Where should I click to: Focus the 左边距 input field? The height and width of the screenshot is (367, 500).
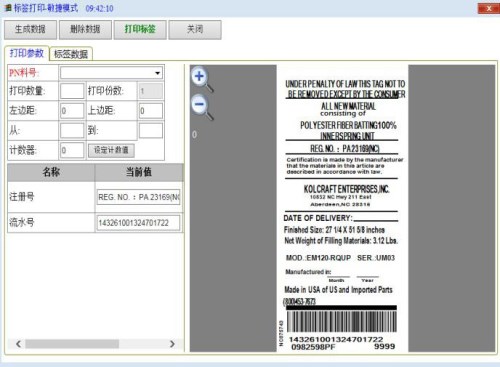[72, 111]
